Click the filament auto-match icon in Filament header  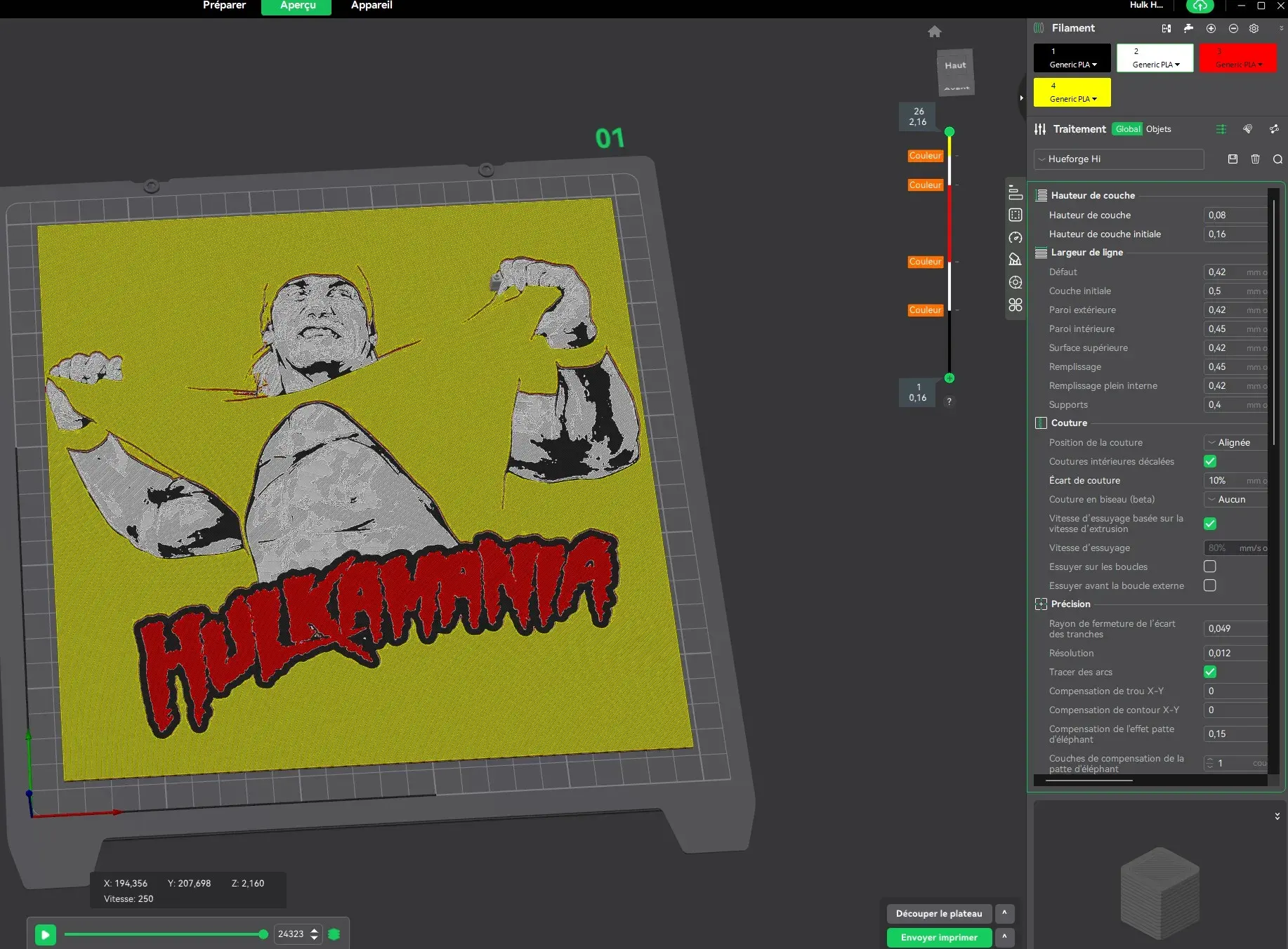click(1167, 29)
